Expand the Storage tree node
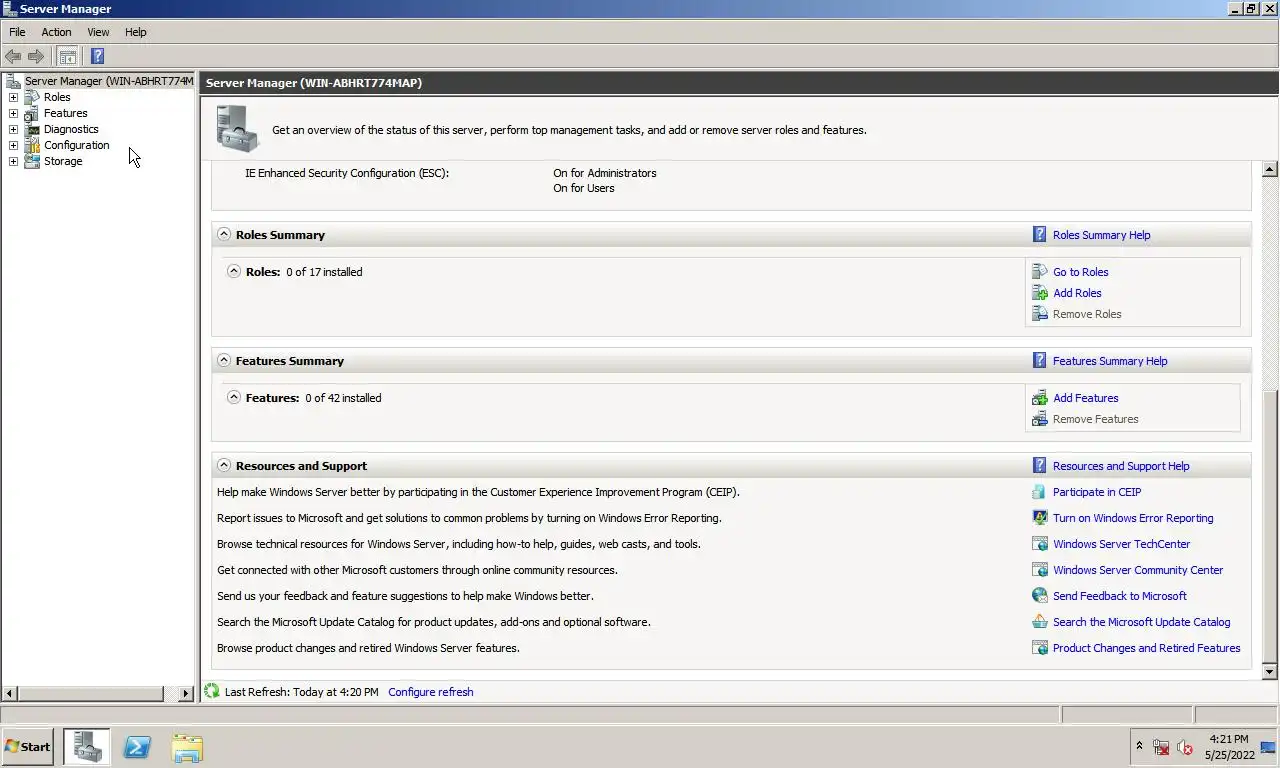Image resolution: width=1280 pixels, height=768 pixels. click(13, 161)
